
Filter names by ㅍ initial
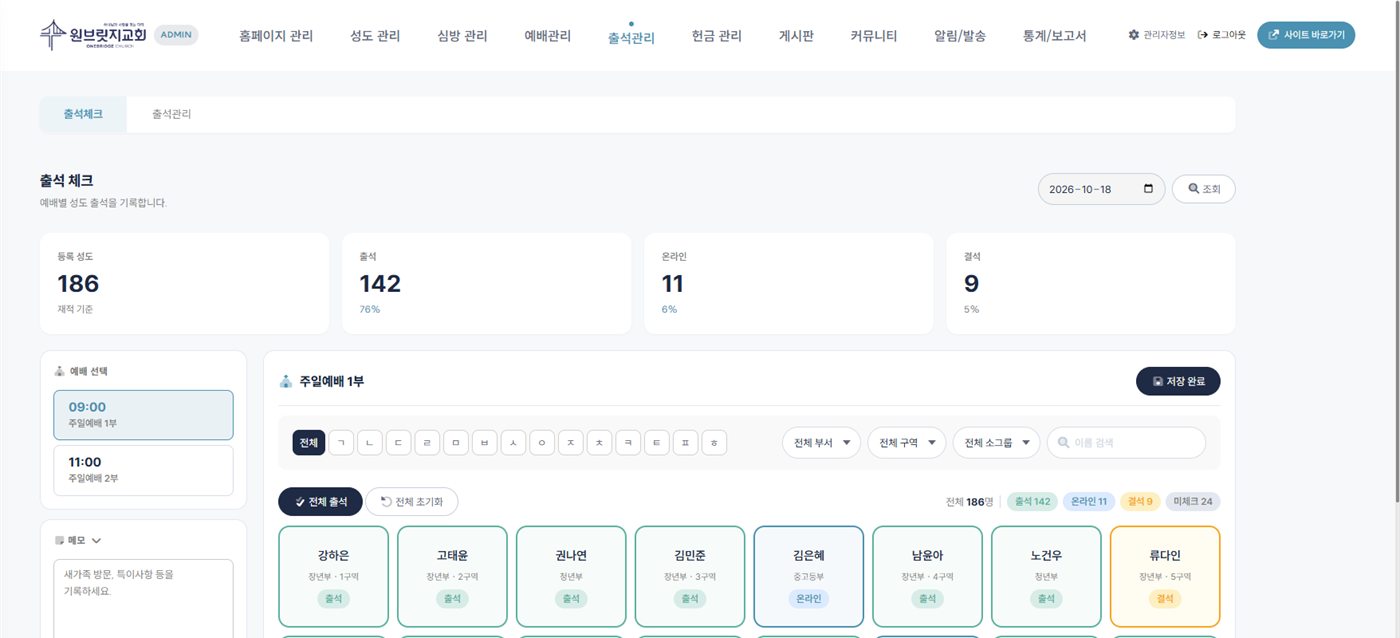click(685, 443)
